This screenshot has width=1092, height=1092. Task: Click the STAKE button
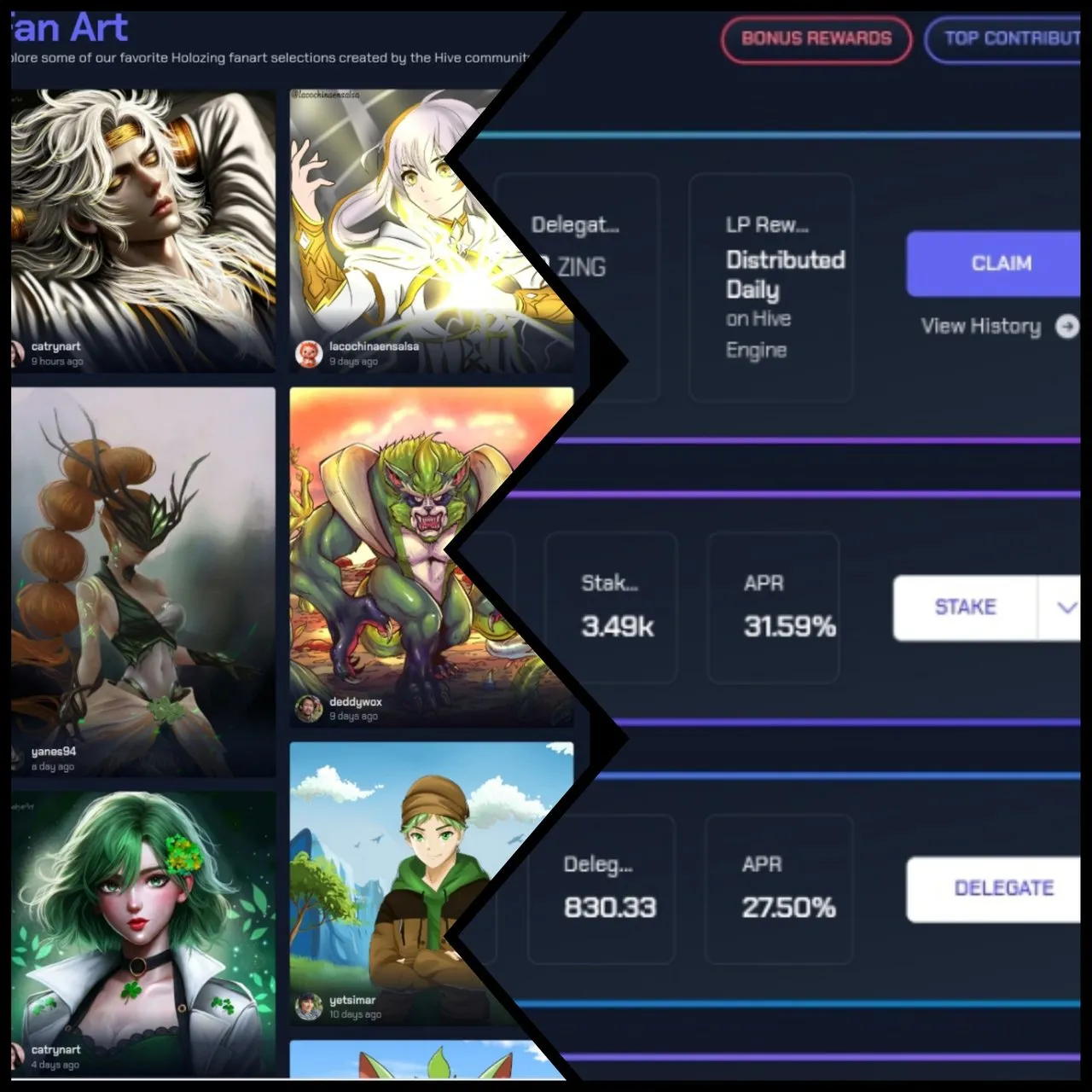965,607
